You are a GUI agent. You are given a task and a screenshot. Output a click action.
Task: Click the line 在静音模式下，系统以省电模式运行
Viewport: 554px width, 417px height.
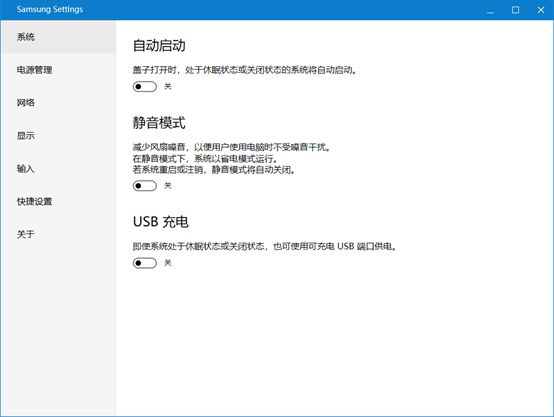[206, 158]
